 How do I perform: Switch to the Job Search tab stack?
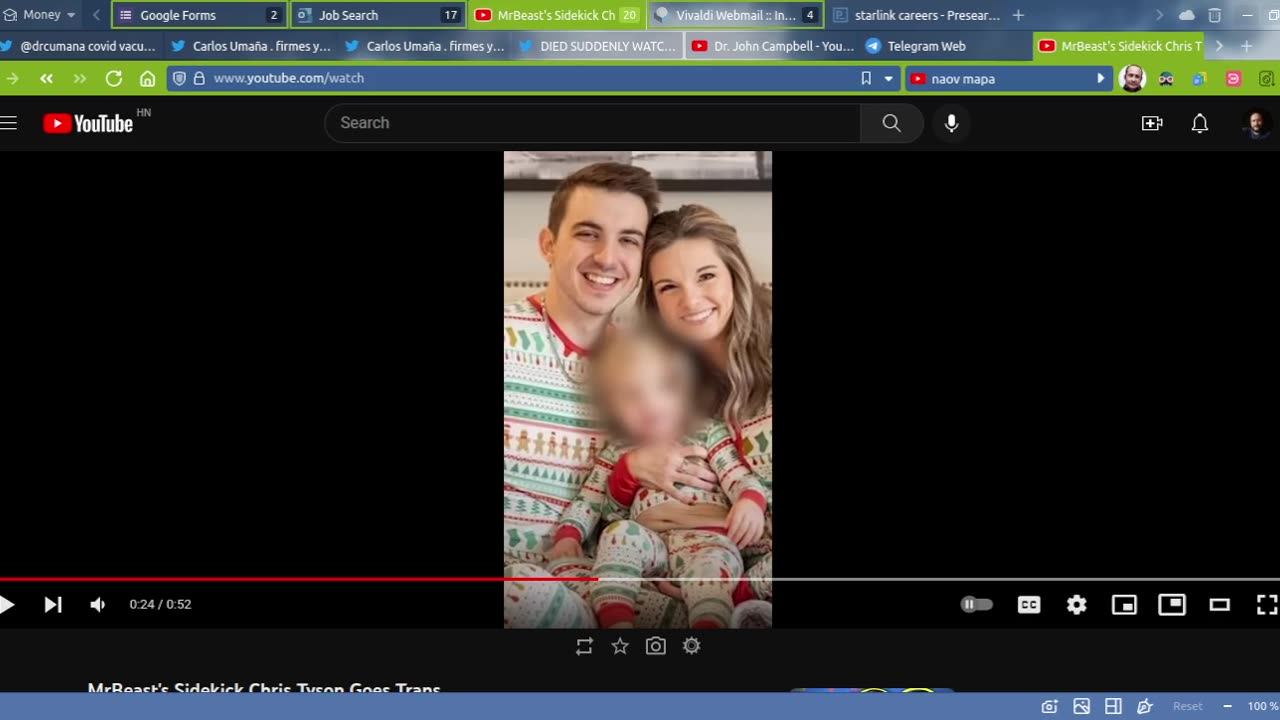click(379, 15)
